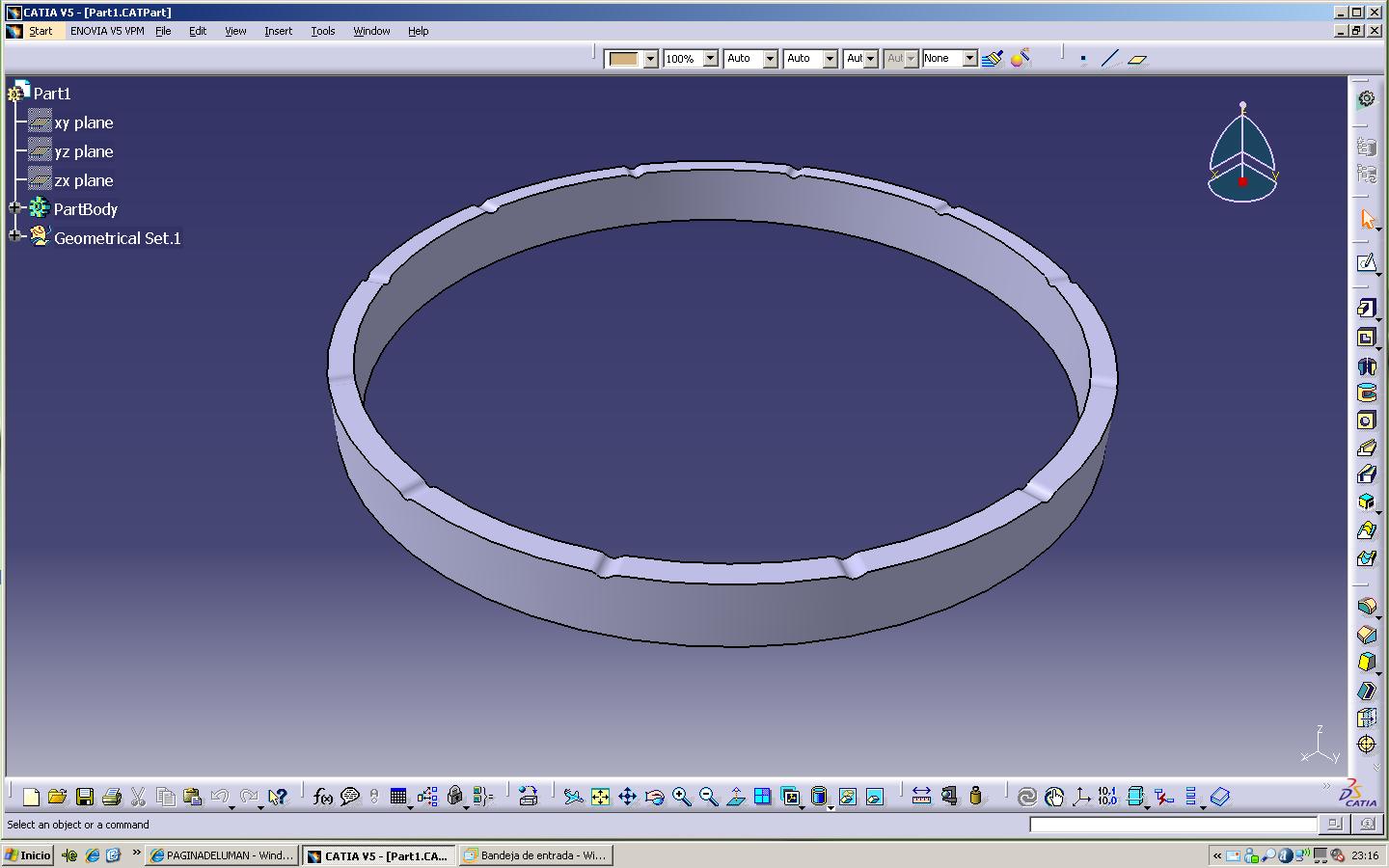Switch to PAGINADELUMAN taskbar window

222,855
